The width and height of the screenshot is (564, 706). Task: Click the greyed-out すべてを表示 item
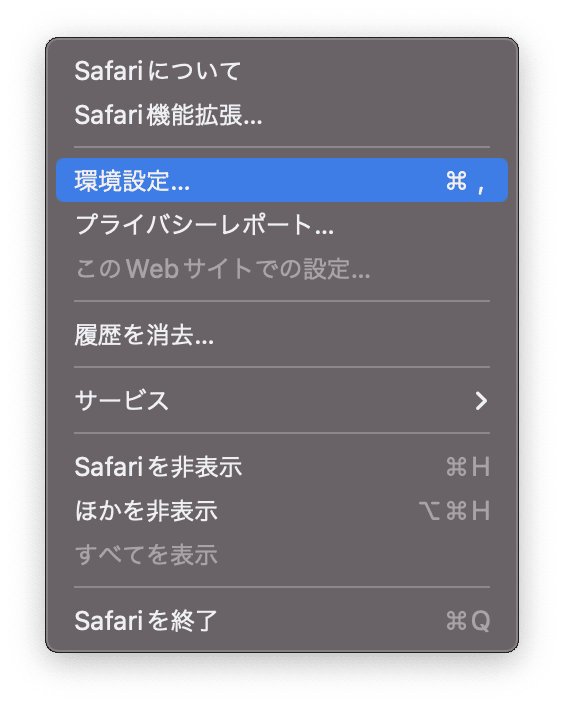pyautogui.click(x=282, y=555)
